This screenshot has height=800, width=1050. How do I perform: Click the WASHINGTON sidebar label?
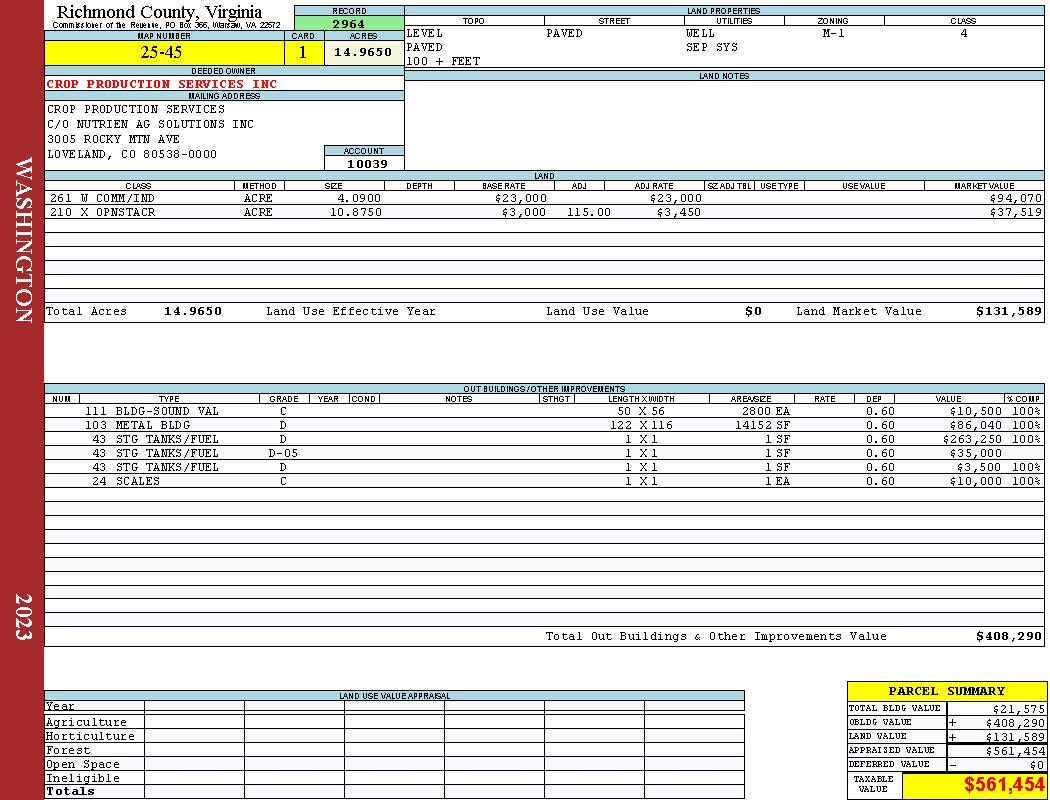[23, 240]
